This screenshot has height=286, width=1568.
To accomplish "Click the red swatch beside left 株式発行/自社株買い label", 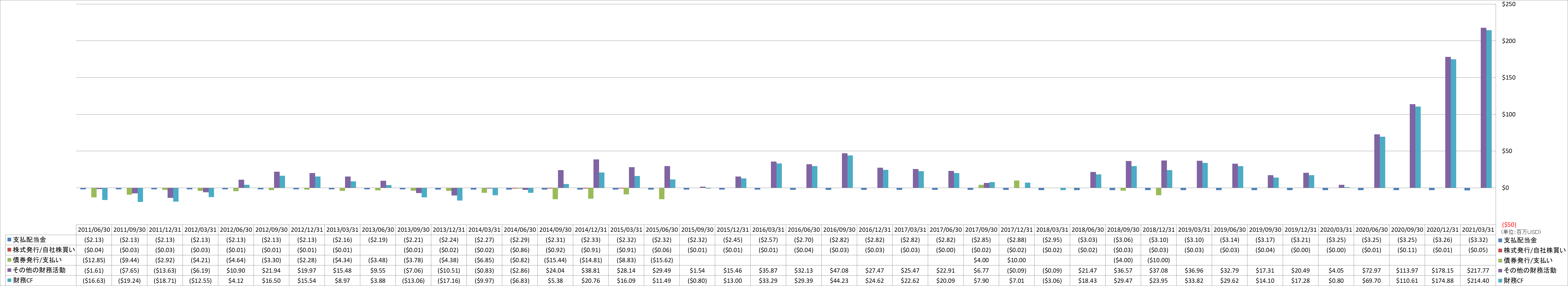I will pos(9,250).
